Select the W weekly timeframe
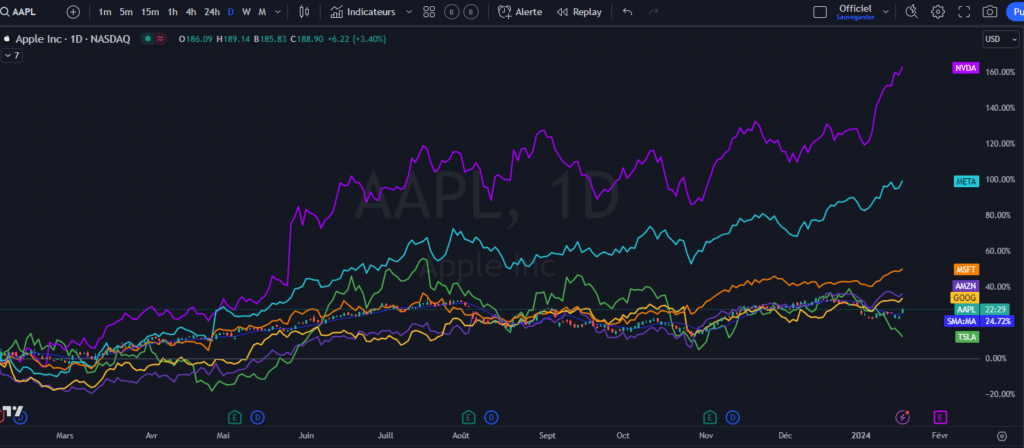 [x=246, y=12]
